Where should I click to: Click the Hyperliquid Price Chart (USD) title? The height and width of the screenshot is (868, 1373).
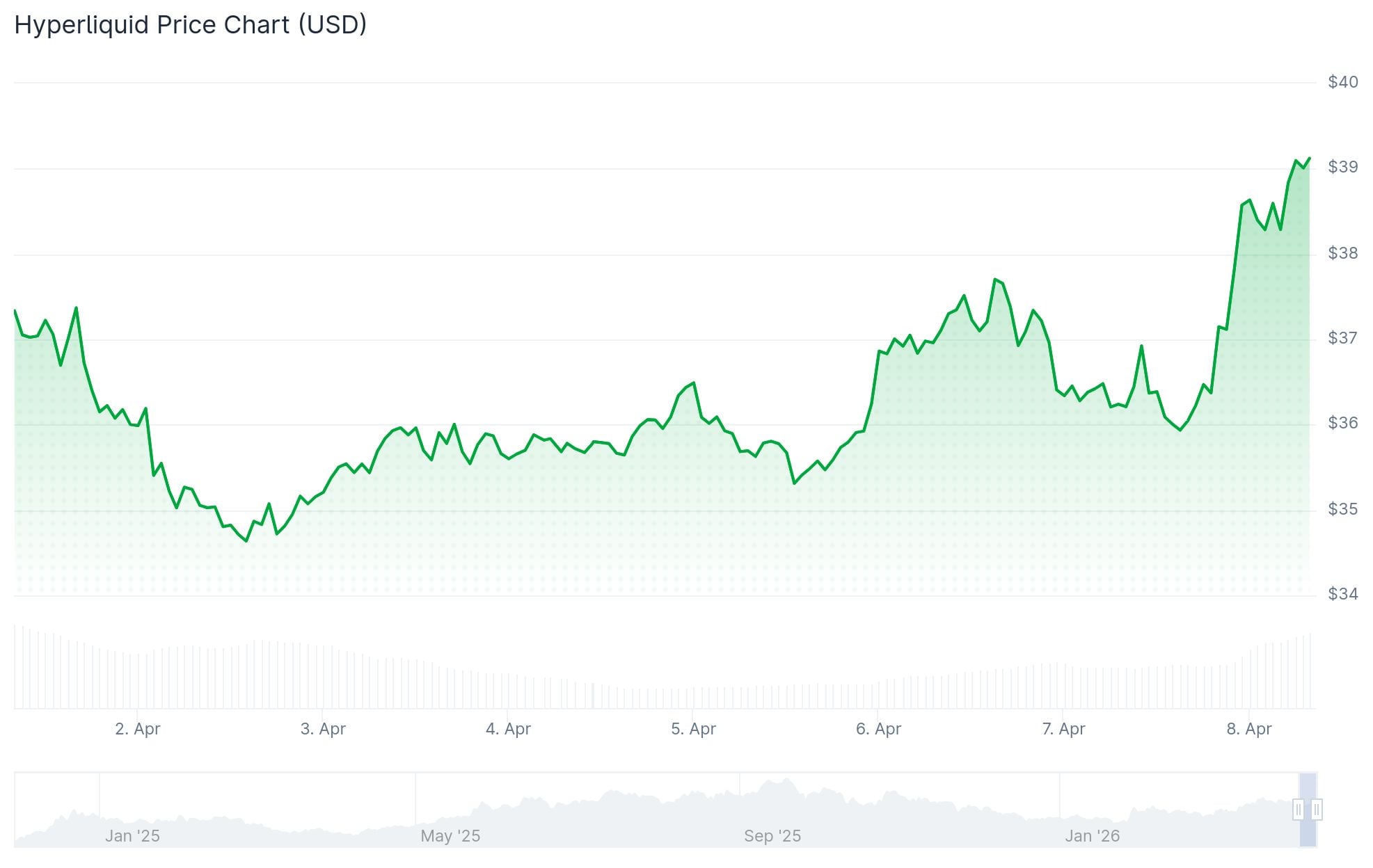pos(191,24)
